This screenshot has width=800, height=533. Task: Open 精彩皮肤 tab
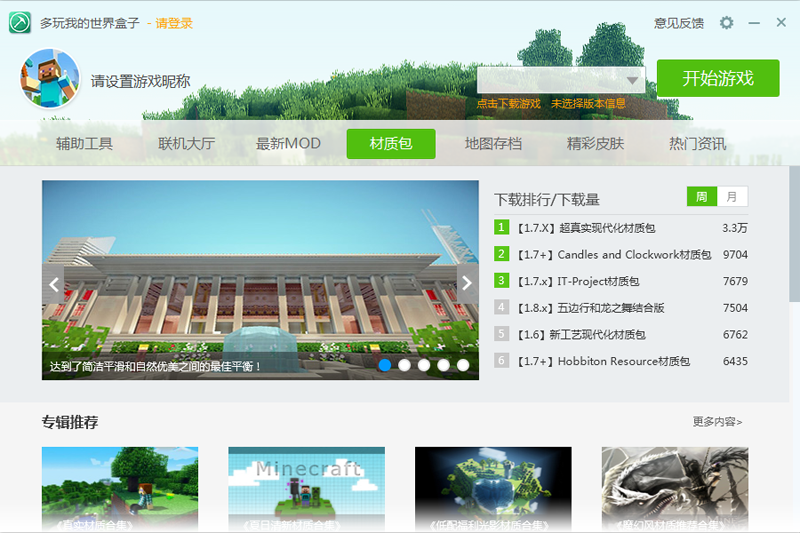[595, 143]
